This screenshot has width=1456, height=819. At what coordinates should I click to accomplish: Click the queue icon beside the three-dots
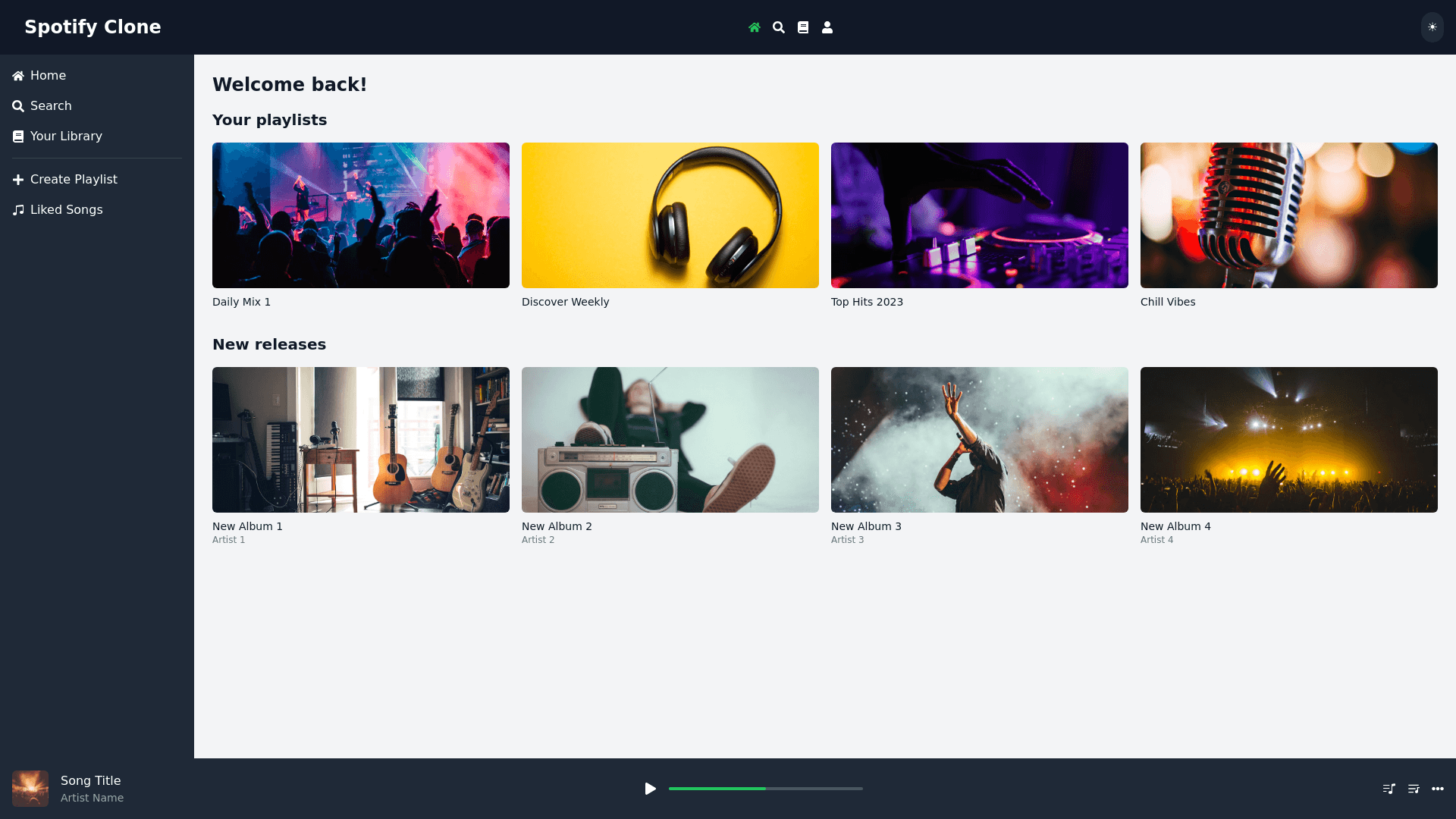pyautogui.click(x=1413, y=789)
